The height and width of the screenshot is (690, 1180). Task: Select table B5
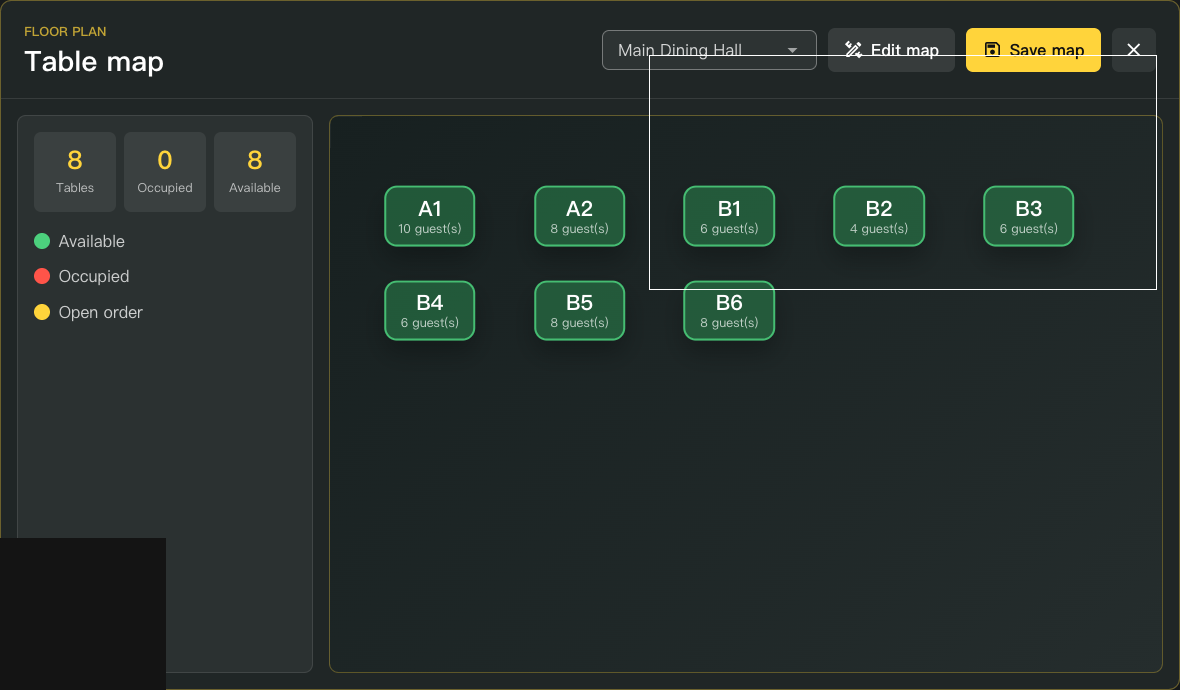[x=579, y=311]
